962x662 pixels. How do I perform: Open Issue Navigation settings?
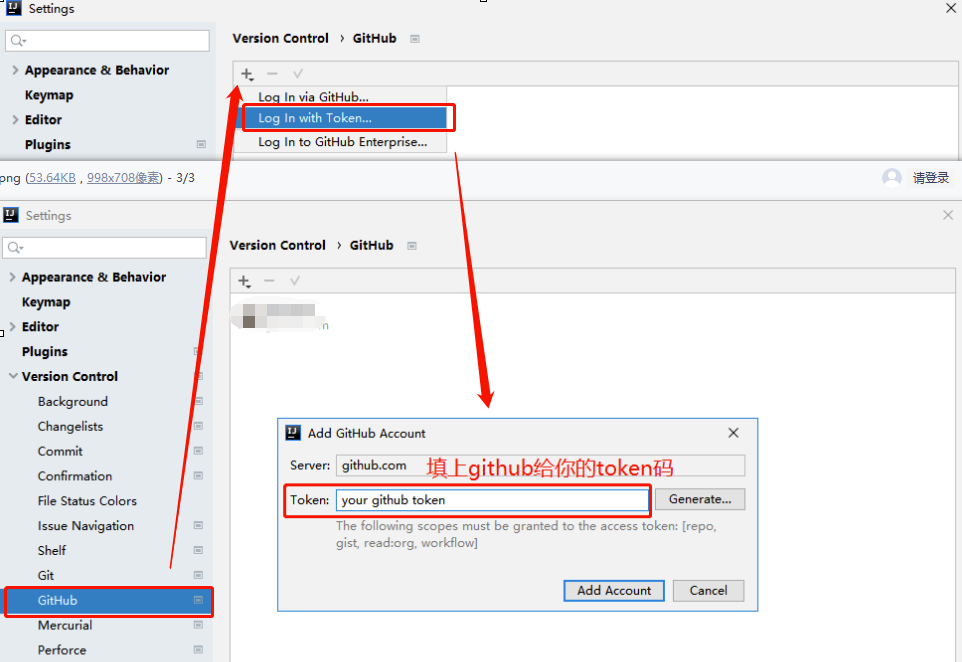(85, 526)
